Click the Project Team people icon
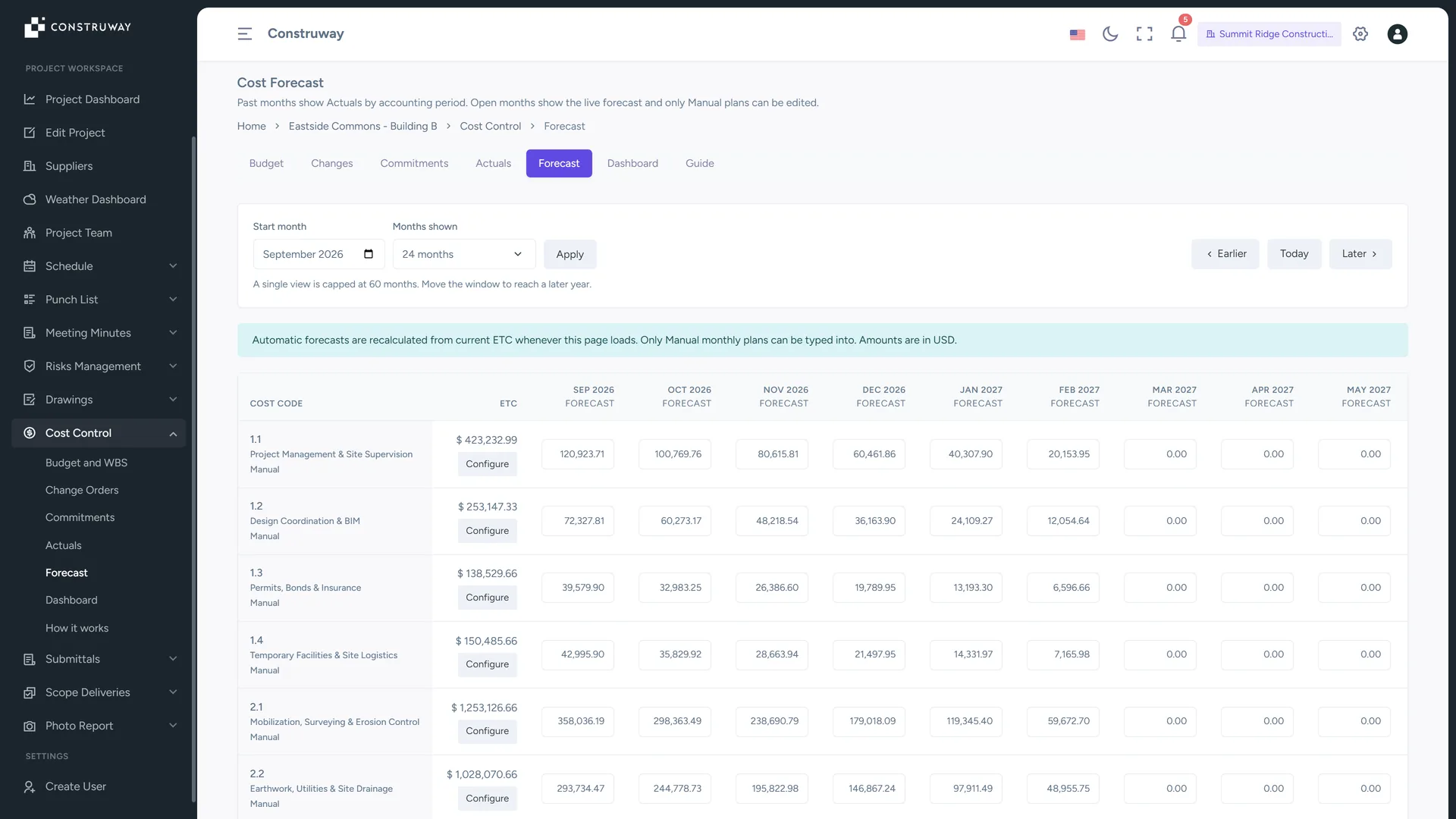The height and width of the screenshot is (819, 1456). (30, 233)
